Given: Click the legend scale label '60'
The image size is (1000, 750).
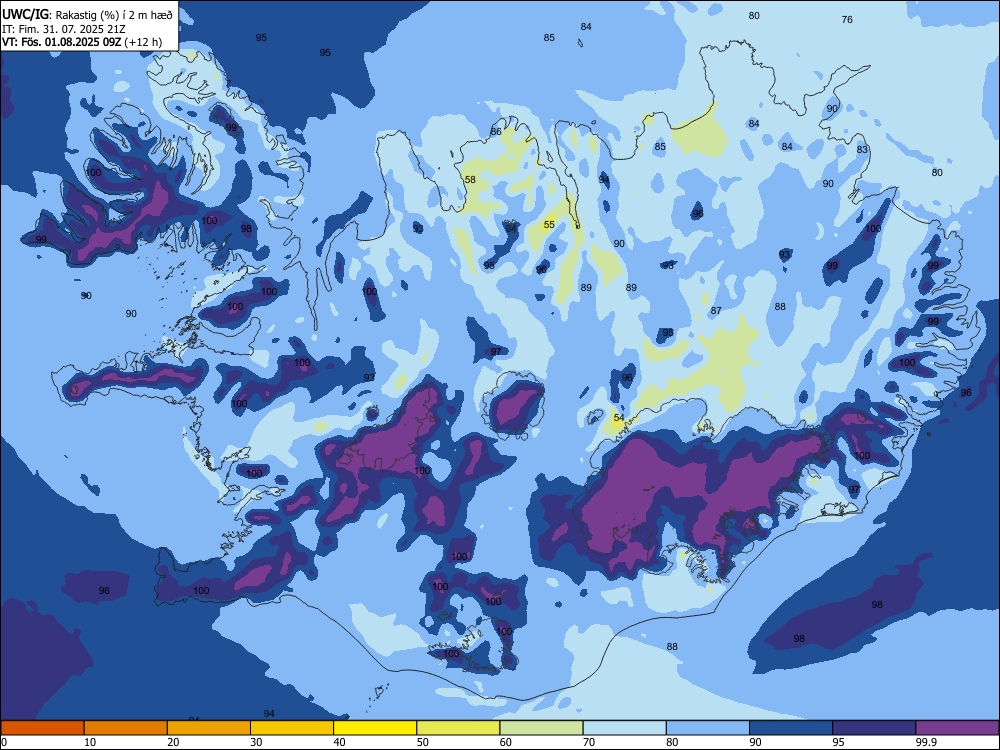Looking at the screenshot, I should point(506,742).
